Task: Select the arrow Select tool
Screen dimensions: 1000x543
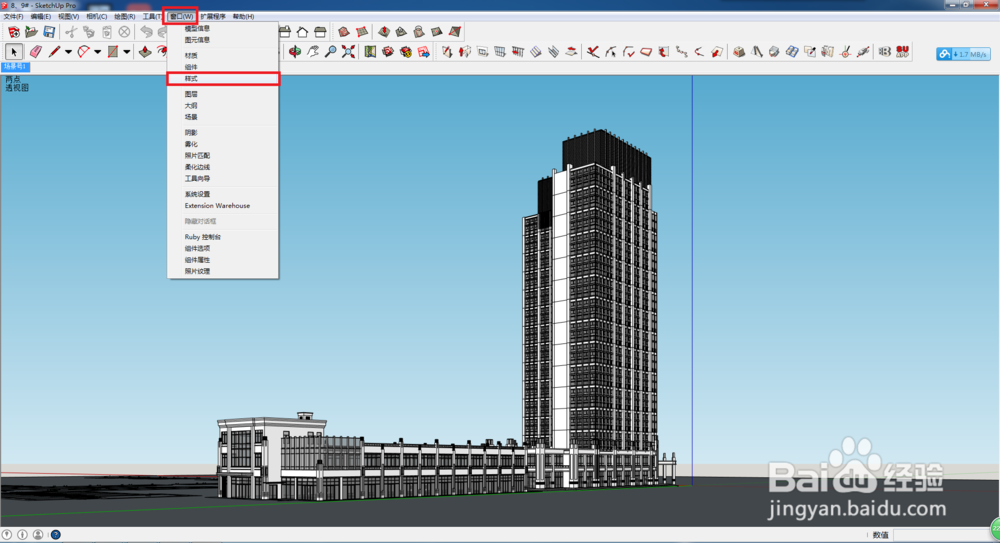Action: [x=13, y=52]
